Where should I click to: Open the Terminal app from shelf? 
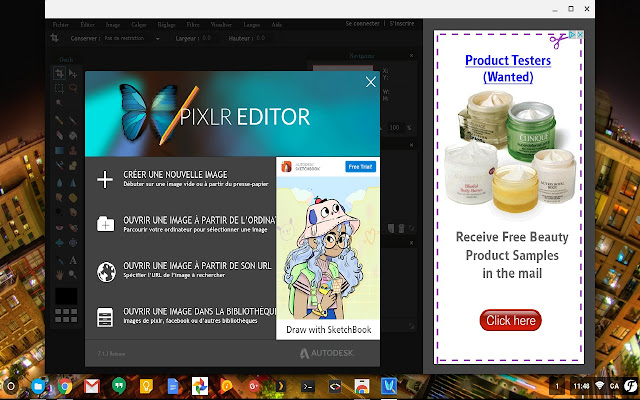(308, 386)
